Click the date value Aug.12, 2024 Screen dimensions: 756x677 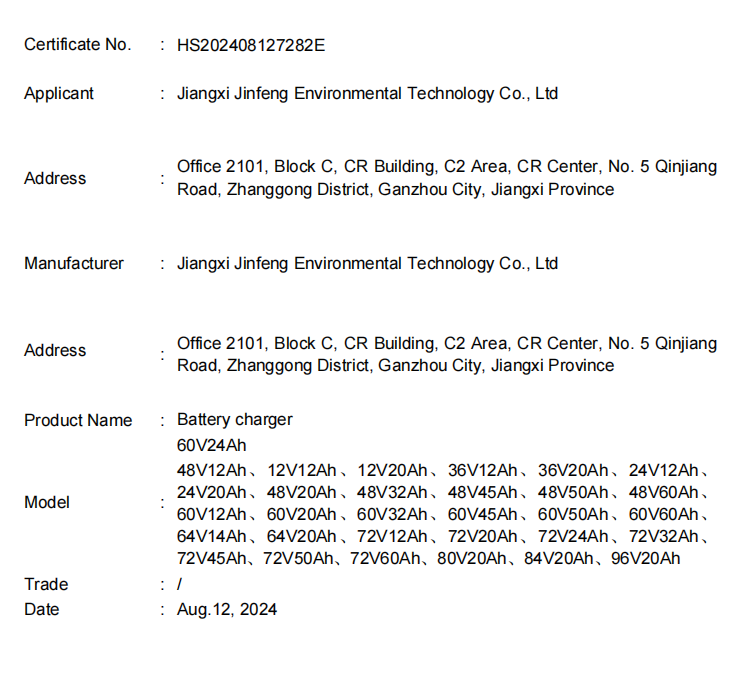pos(227,610)
